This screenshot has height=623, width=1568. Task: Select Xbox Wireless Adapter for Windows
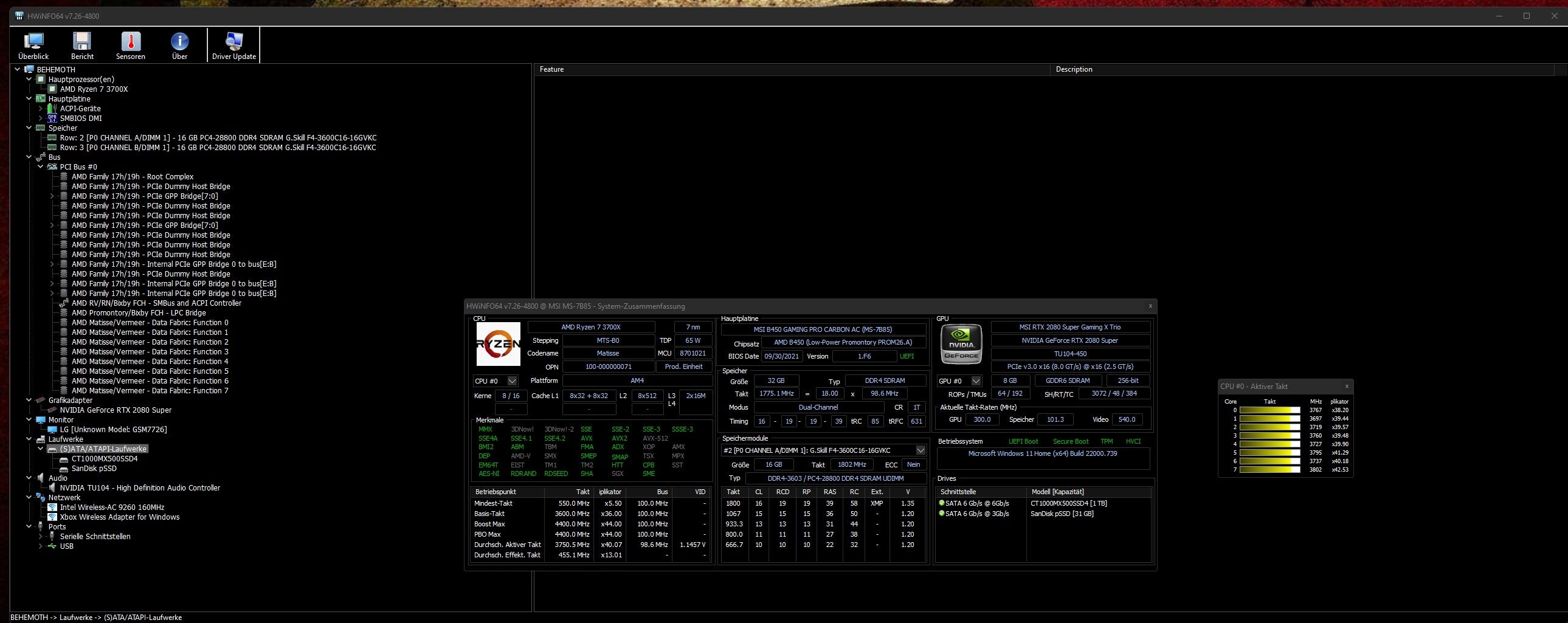119,517
